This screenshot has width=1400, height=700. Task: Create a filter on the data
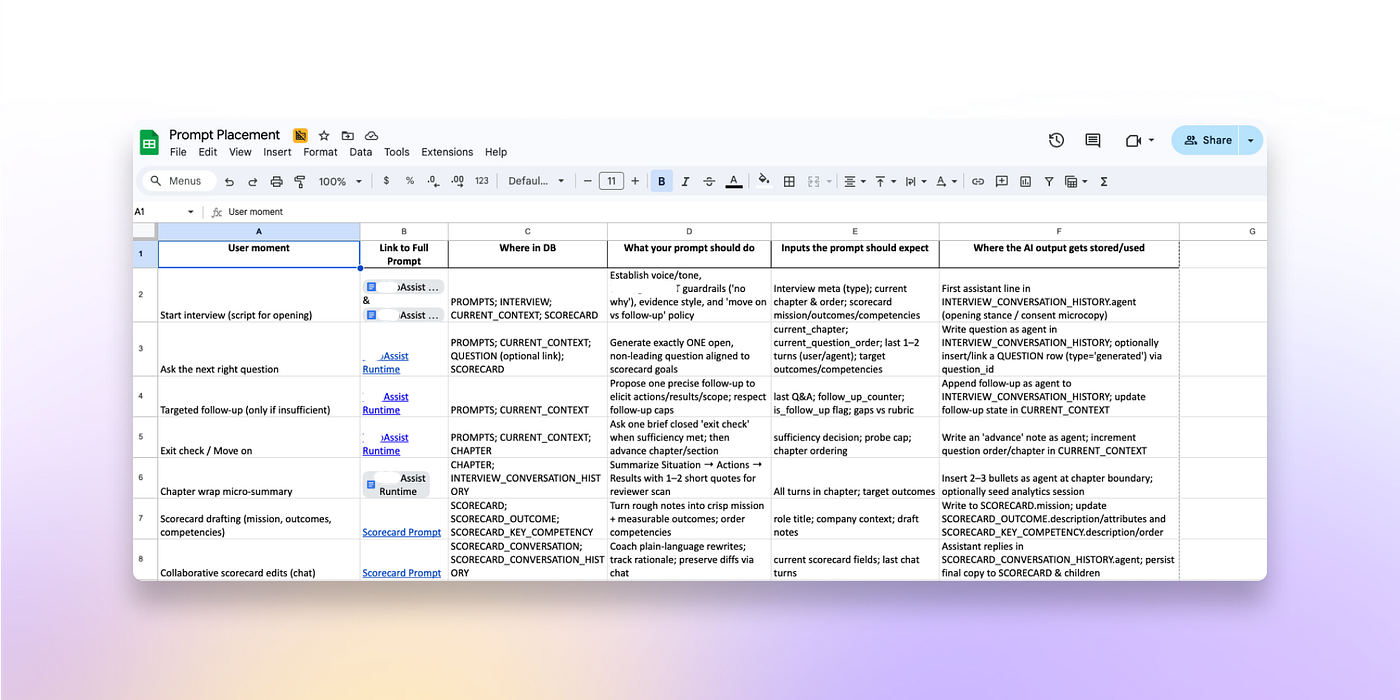[1047, 181]
